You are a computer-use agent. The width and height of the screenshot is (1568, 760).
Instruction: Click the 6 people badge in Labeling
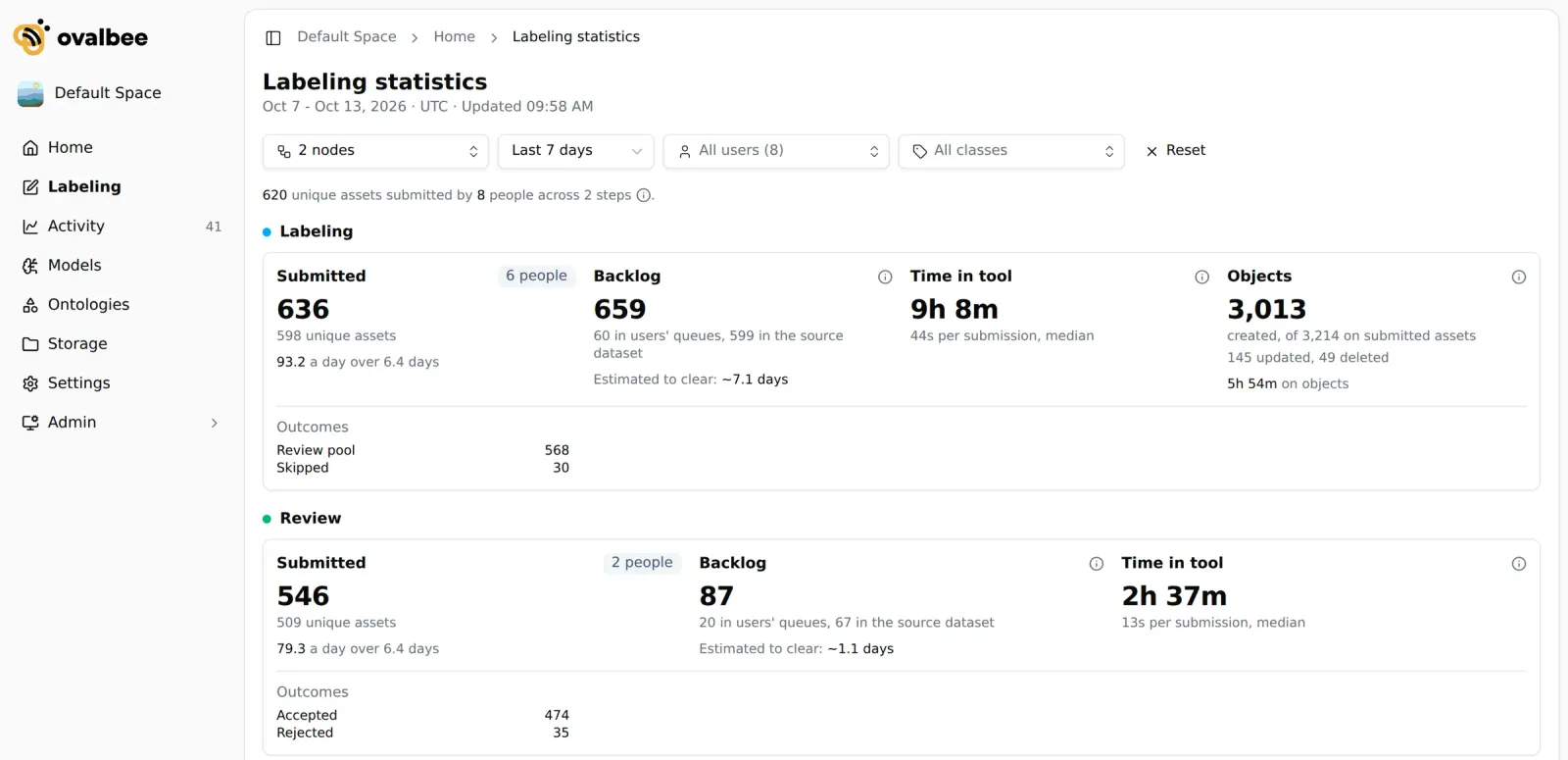(536, 277)
